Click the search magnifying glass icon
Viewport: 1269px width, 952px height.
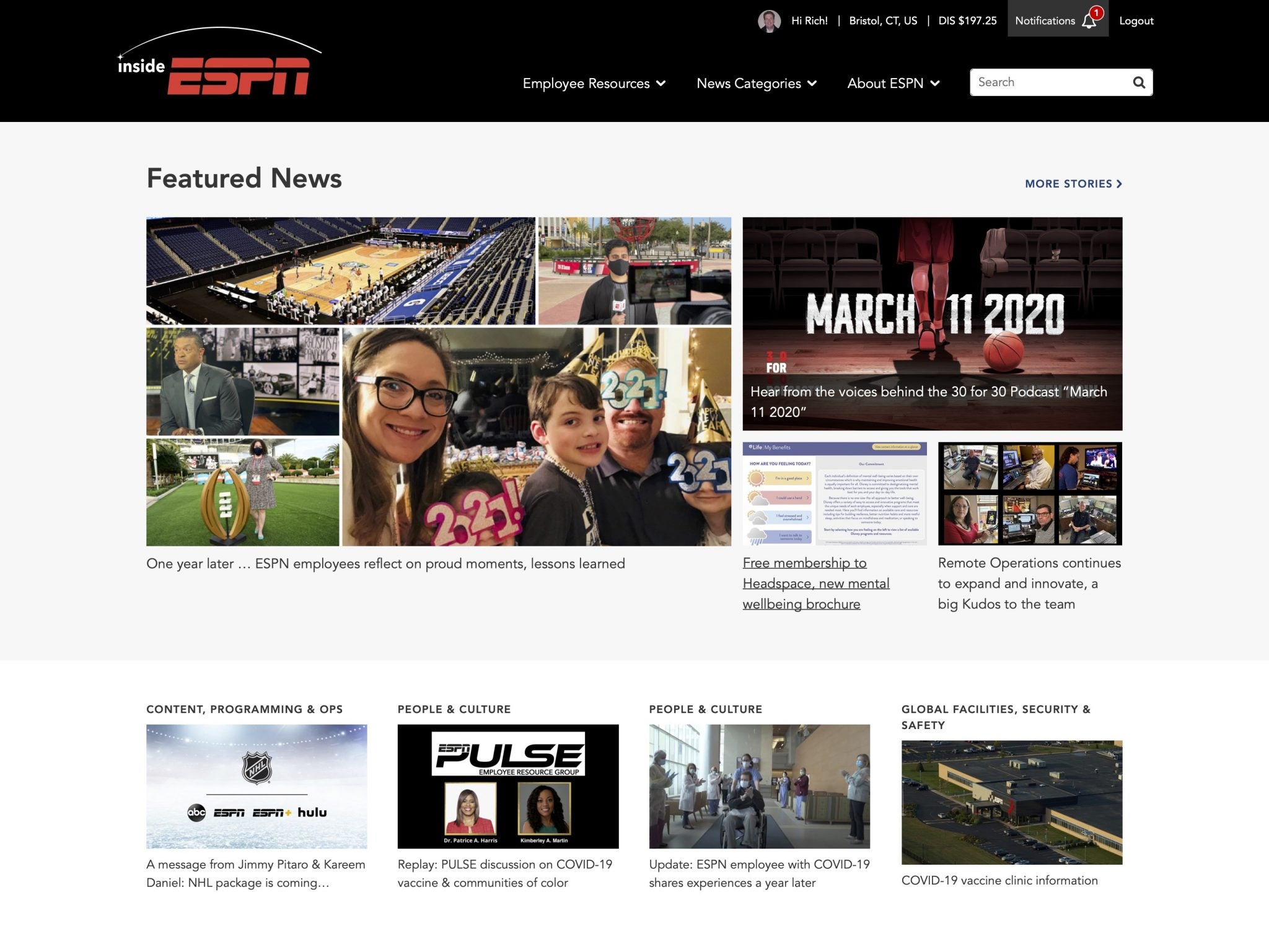tap(1139, 82)
